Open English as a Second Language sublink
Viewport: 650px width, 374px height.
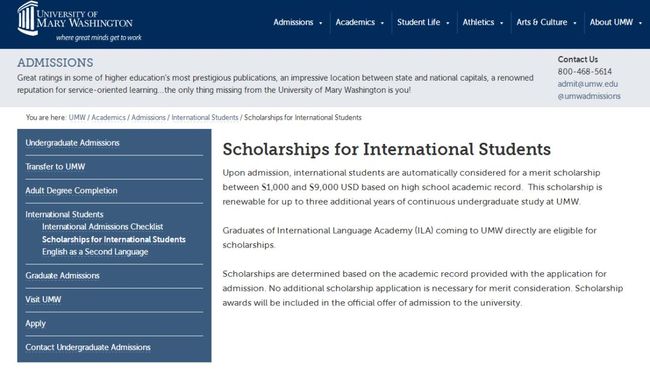tap(95, 252)
